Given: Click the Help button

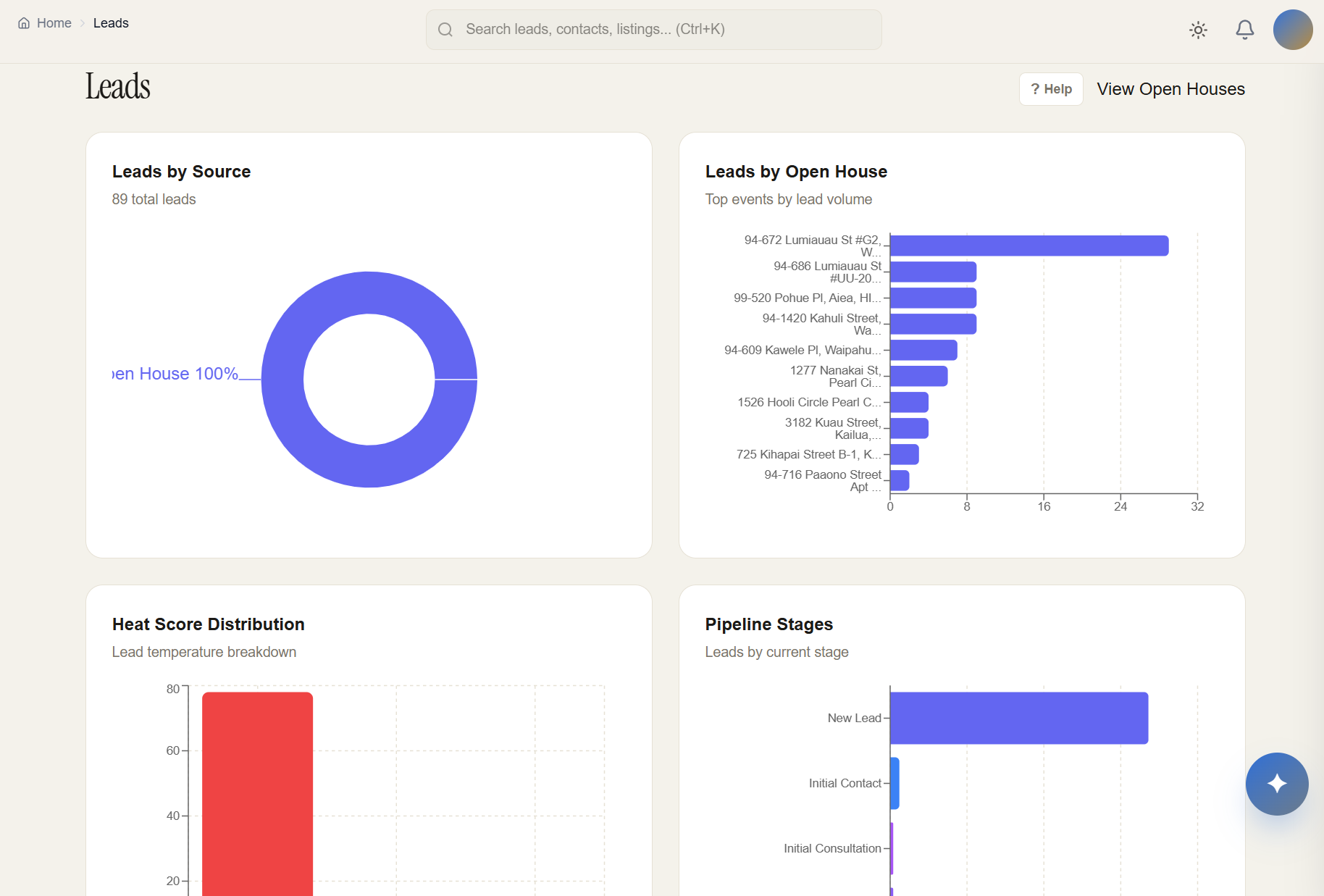Looking at the screenshot, I should (x=1051, y=89).
